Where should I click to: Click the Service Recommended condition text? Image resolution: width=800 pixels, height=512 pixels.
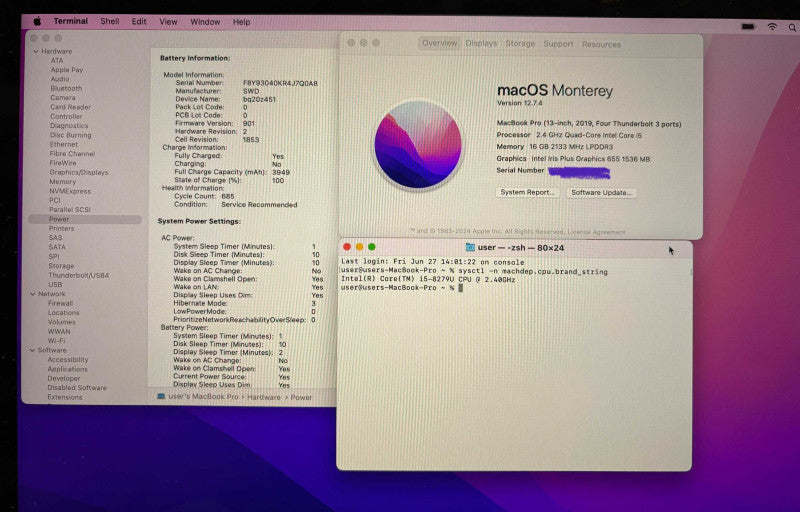click(x=259, y=204)
